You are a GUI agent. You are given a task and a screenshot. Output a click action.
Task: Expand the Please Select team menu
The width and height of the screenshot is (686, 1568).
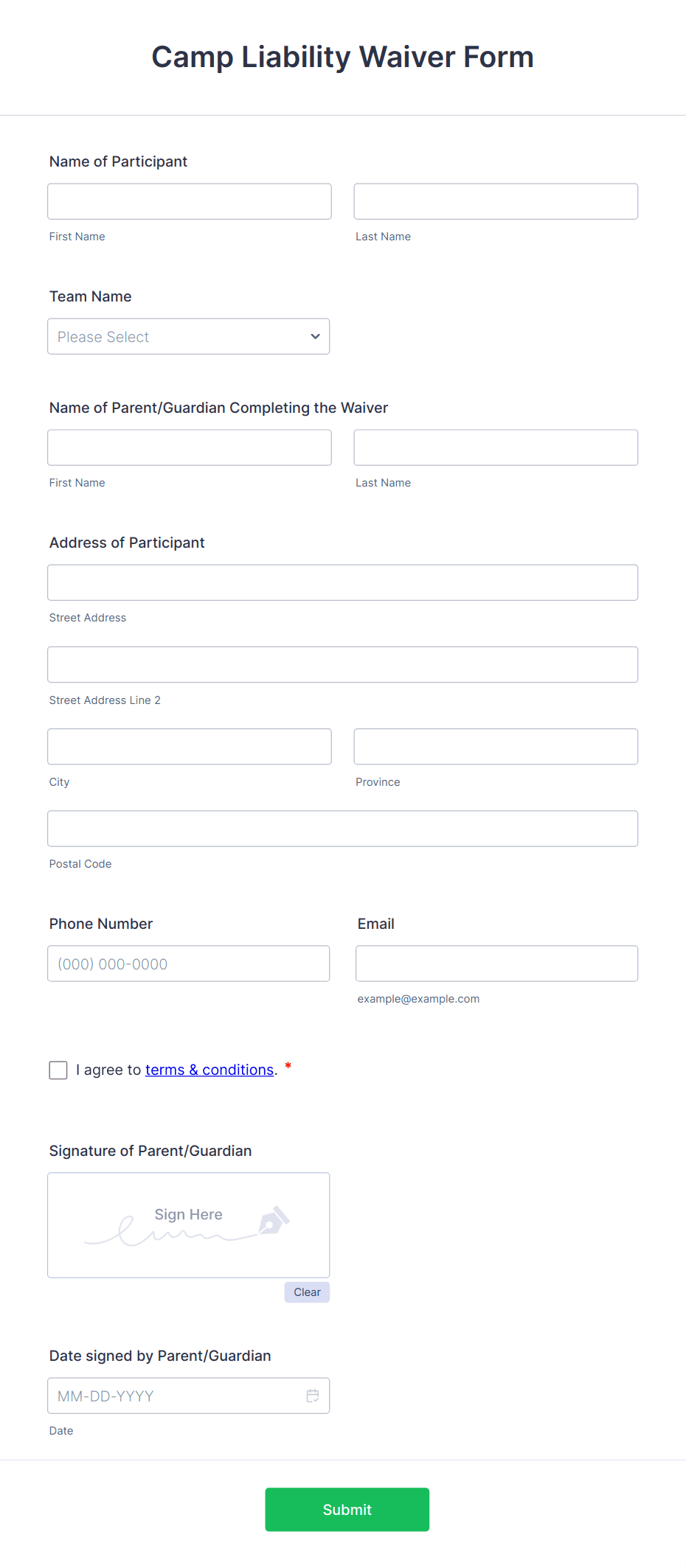click(188, 336)
